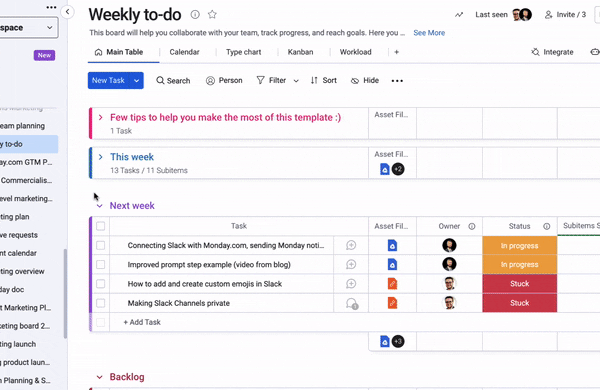Click Last seen user avatars
600x390 pixels.
(522, 15)
